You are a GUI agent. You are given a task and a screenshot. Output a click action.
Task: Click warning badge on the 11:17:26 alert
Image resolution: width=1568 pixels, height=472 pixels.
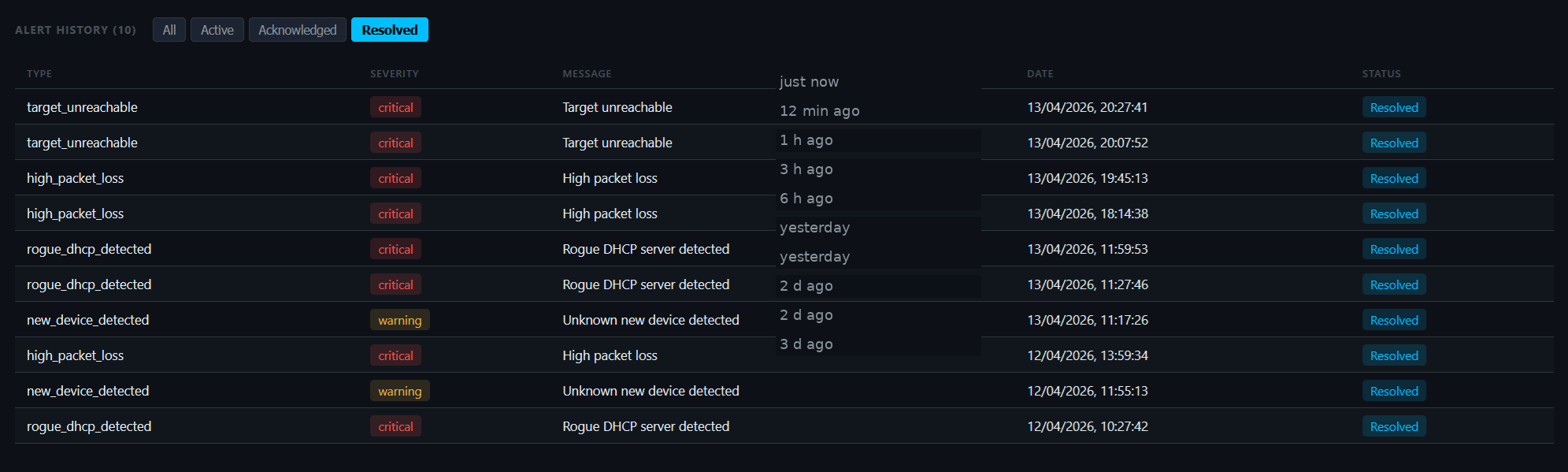tap(399, 320)
